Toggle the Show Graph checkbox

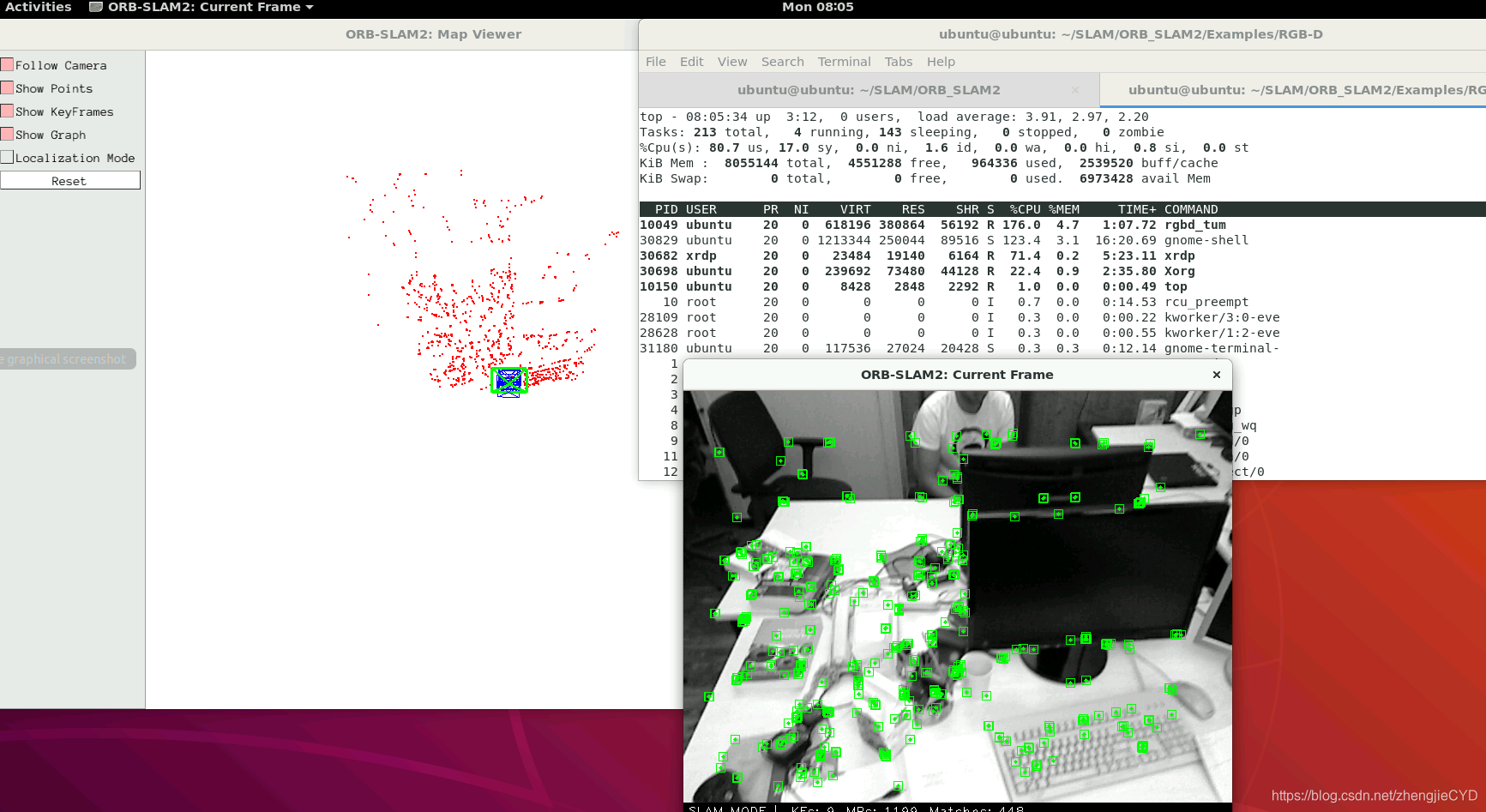pyautogui.click(x=7, y=135)
